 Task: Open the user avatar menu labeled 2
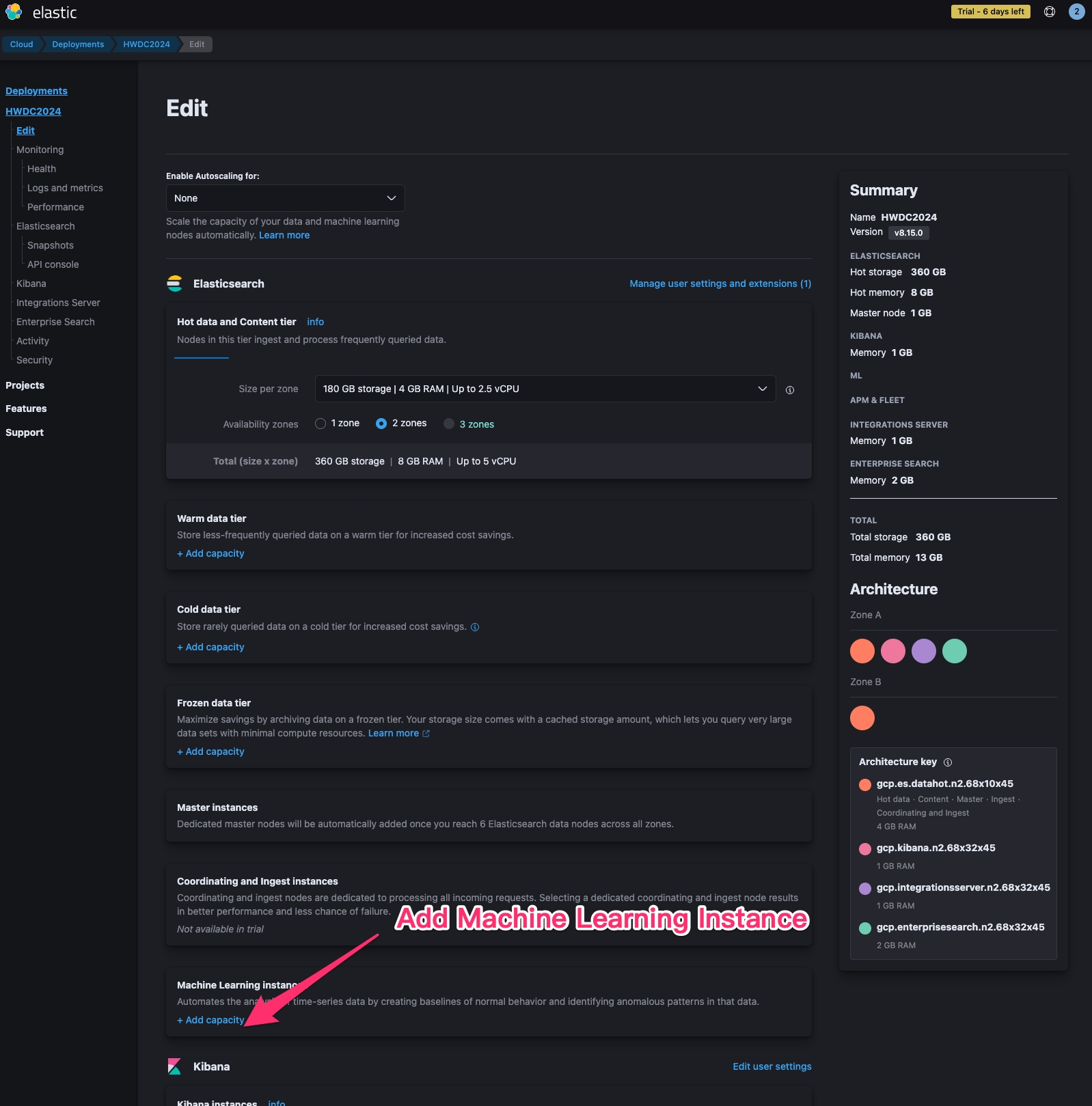[x=1076, y=12]
